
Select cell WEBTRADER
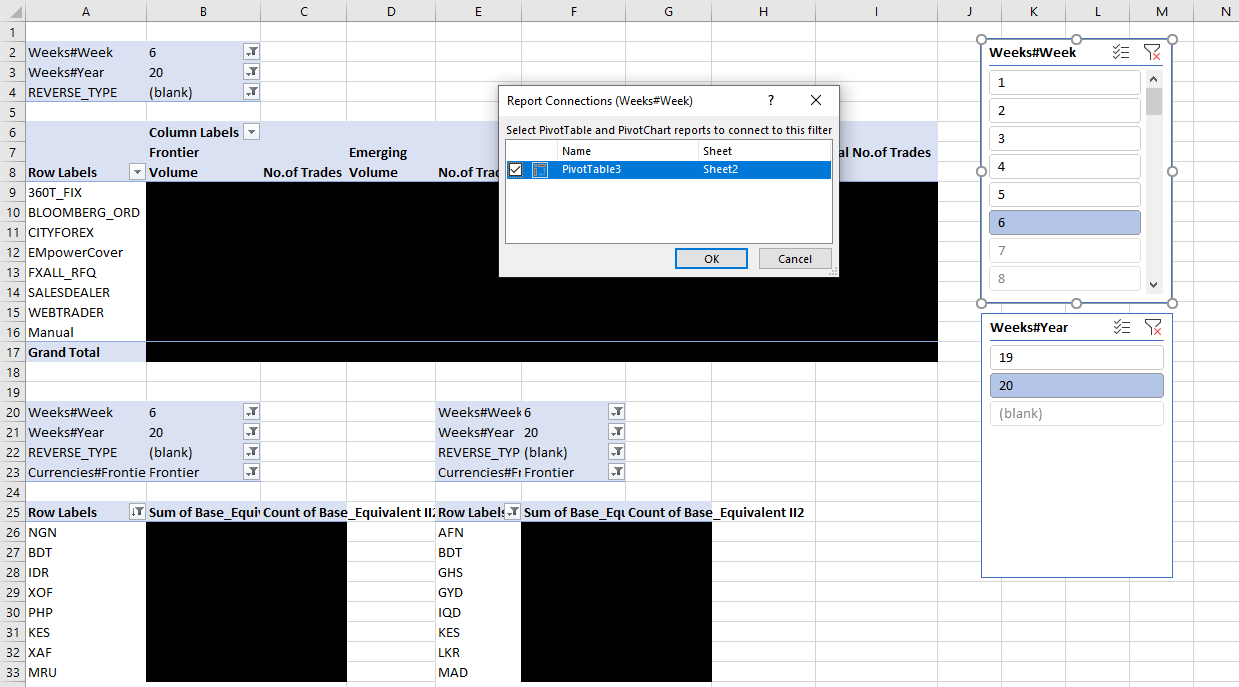[85, 312]
